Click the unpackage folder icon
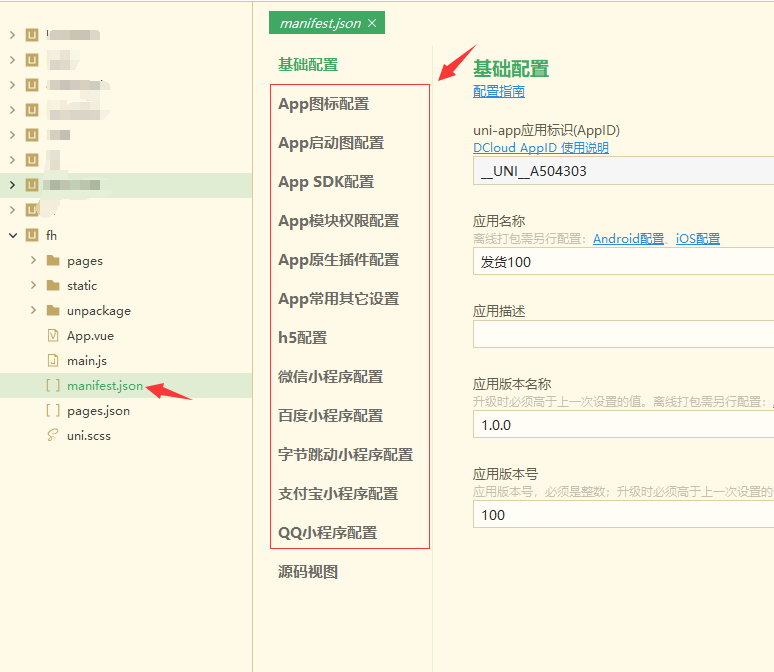 tap(53, 311)
